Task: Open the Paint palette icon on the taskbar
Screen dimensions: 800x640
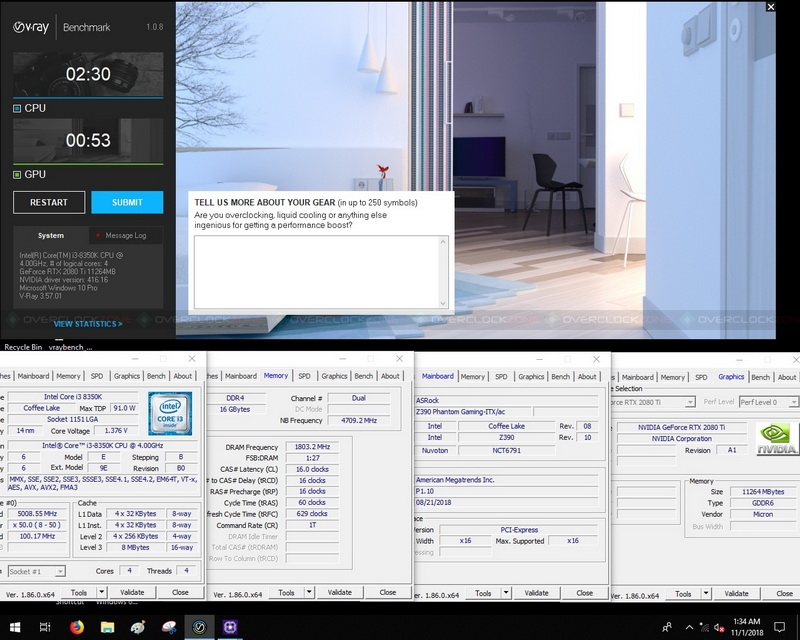Action: pos(138,627)
